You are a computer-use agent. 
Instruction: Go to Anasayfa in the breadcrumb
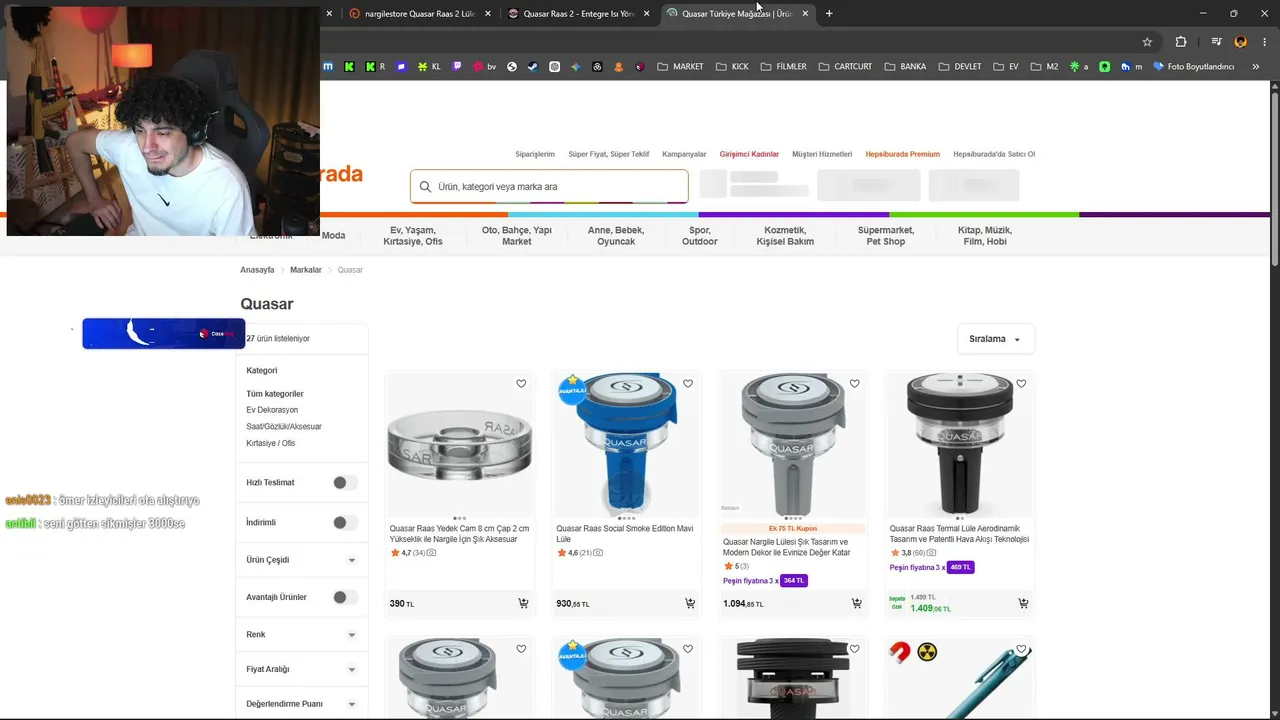(257, 270)
